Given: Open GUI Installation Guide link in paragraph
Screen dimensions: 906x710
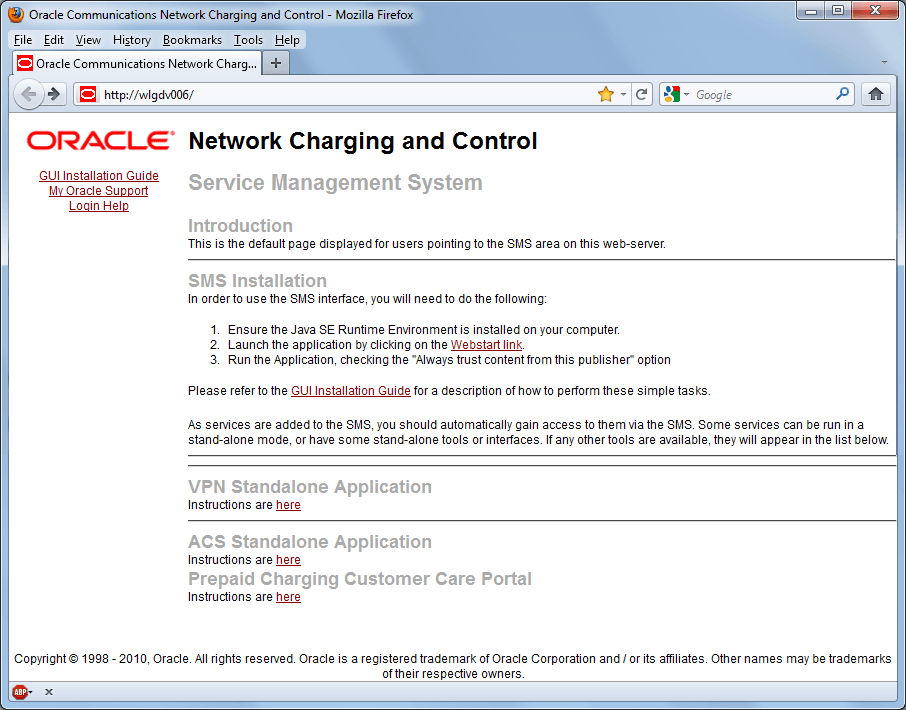Looking at the screenshot, I should (351, 391).
